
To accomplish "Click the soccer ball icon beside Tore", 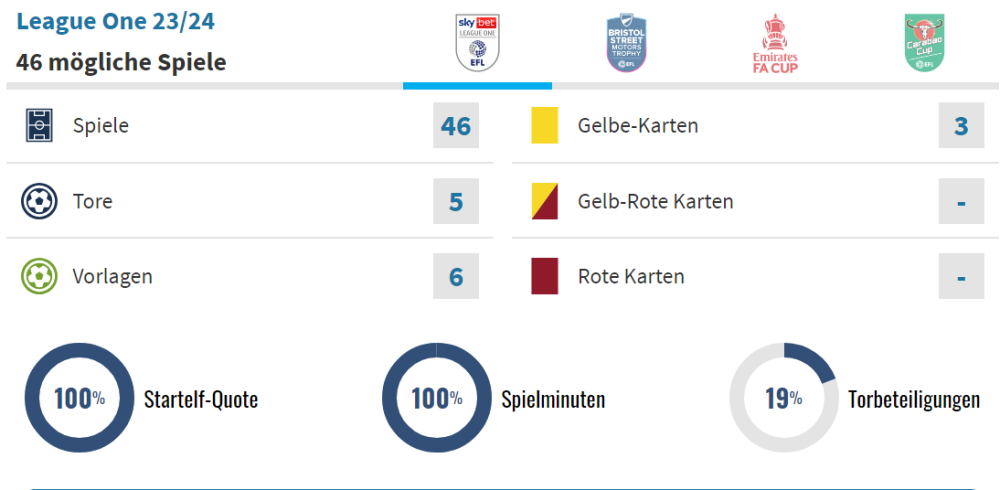I will tap(39, 201).
